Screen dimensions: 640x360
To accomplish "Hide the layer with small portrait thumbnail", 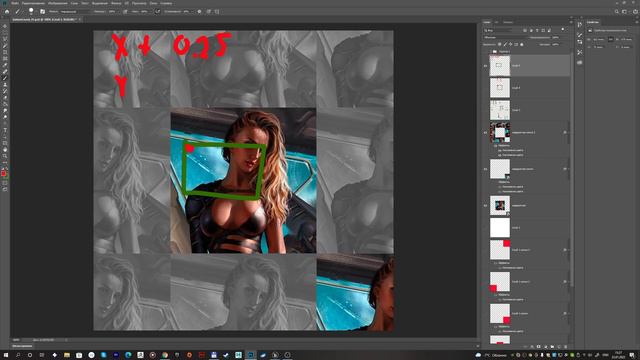I will [x=485, y=205].
